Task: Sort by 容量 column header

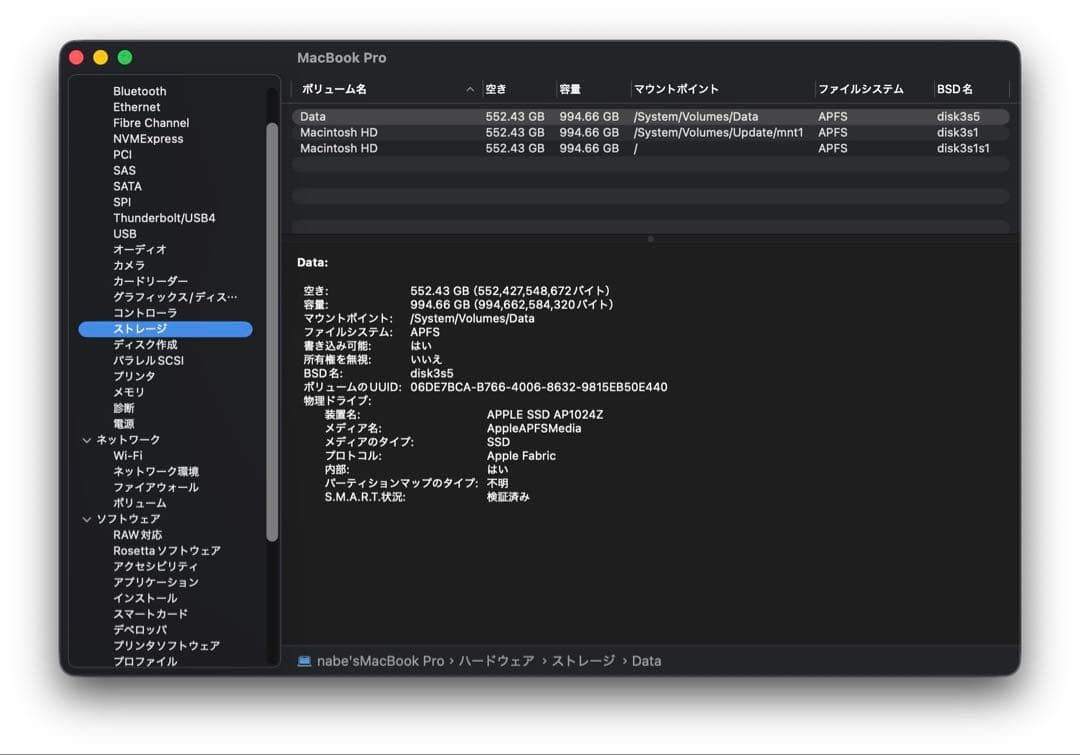Action: (x=592, y=89)
